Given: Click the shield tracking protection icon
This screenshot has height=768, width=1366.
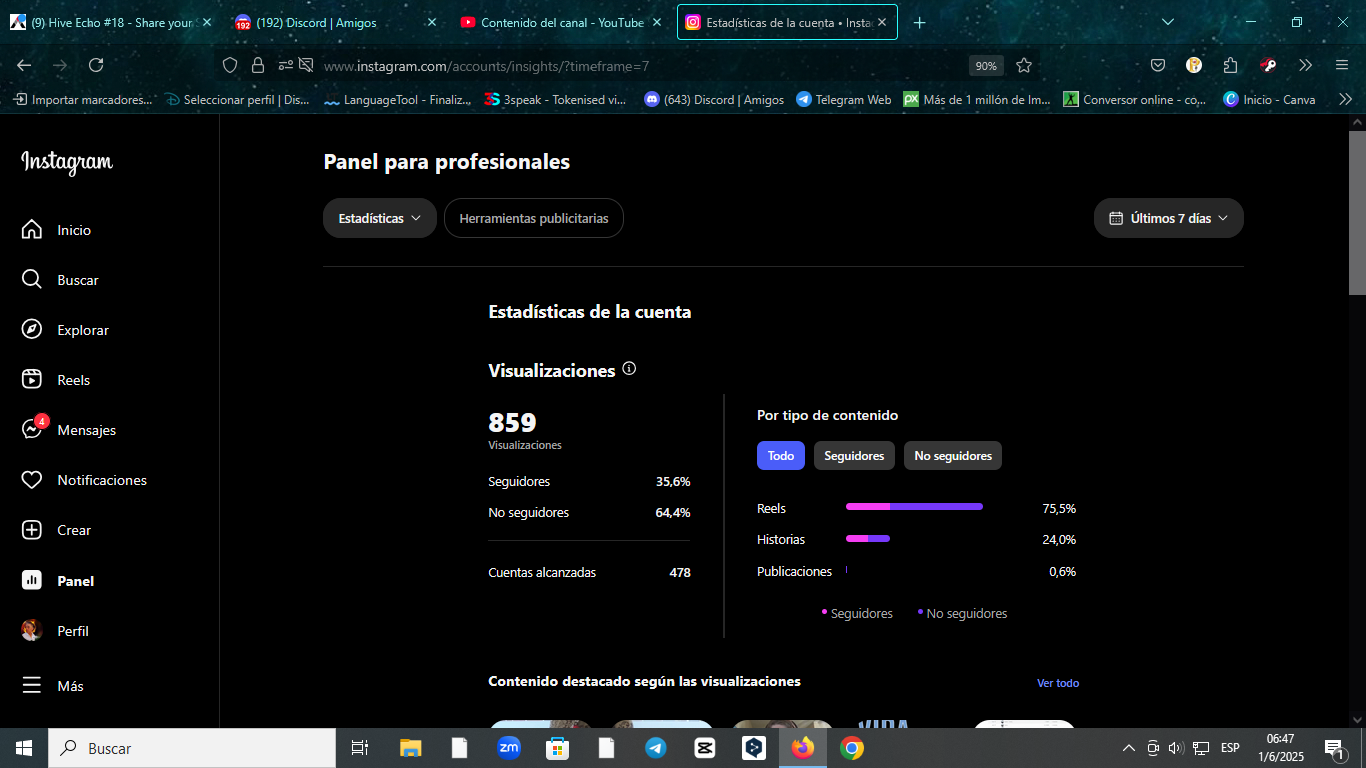Looking at the screenshot, I should tap(230, 65).
